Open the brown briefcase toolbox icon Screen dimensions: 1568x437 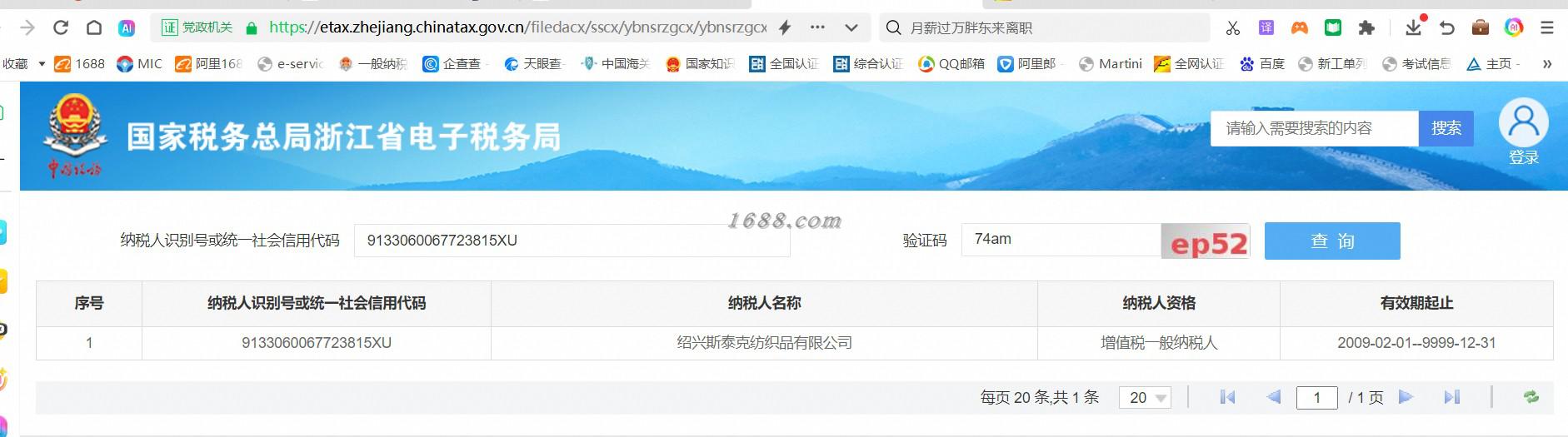tap(1481, 27)
